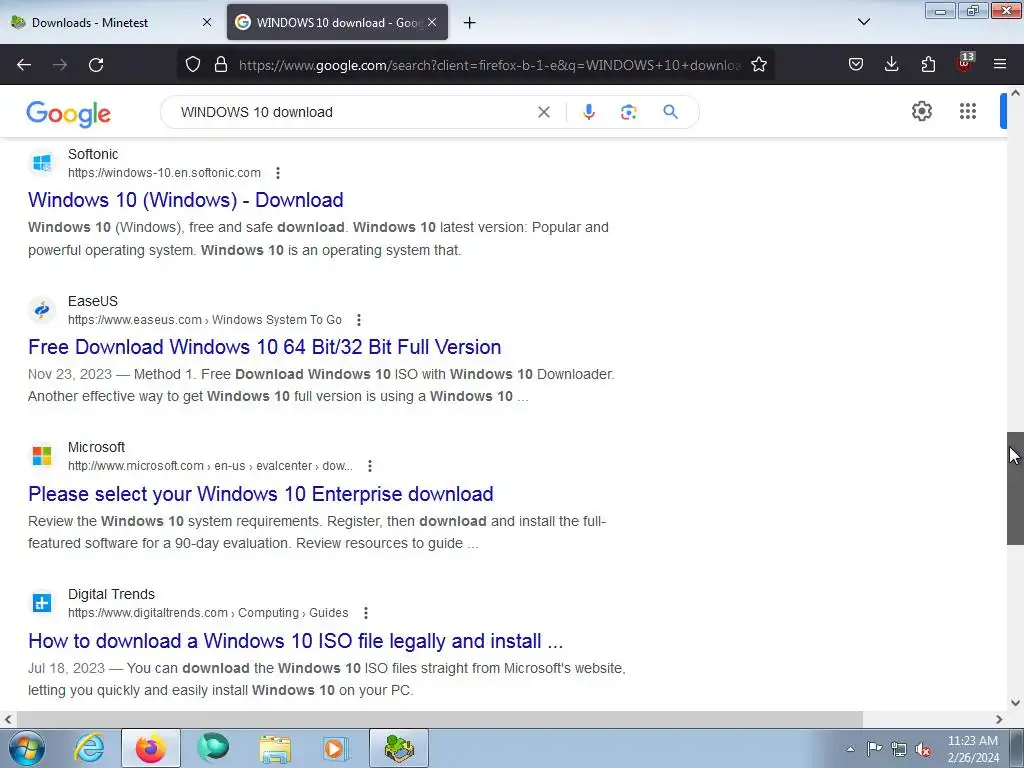
Task: Click the horizontal scroll right arrow
Action: click(999, 719)
